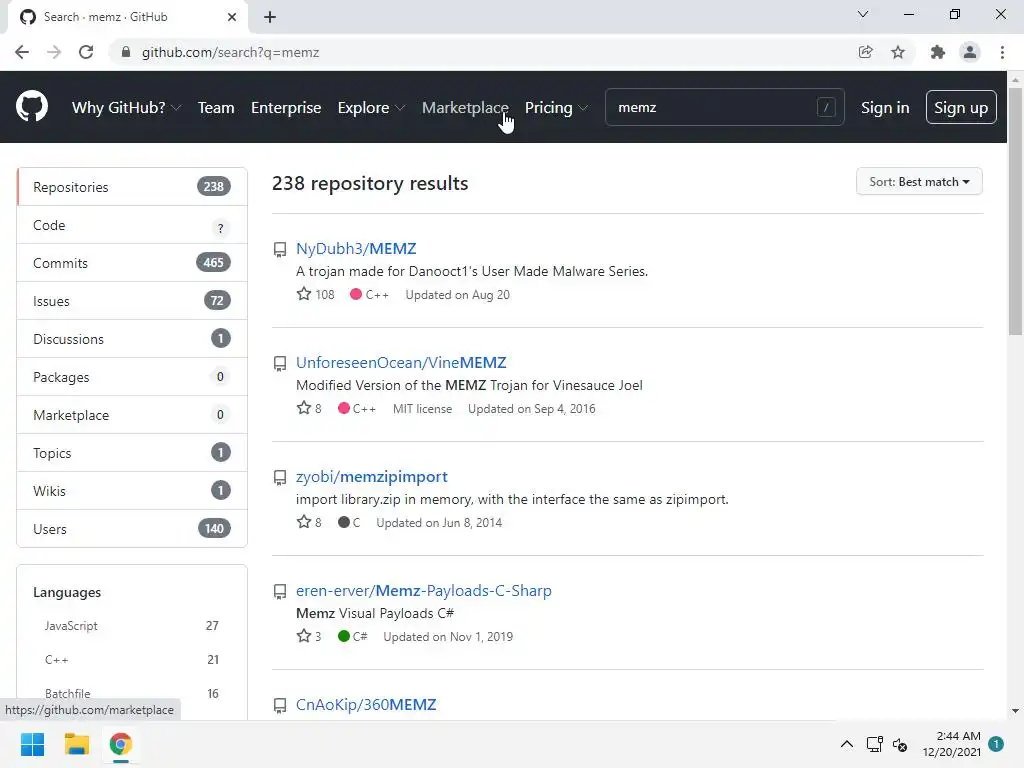Open the Team nav link
This screenshot has width=1024, height=768.
[x=216, y=108]
